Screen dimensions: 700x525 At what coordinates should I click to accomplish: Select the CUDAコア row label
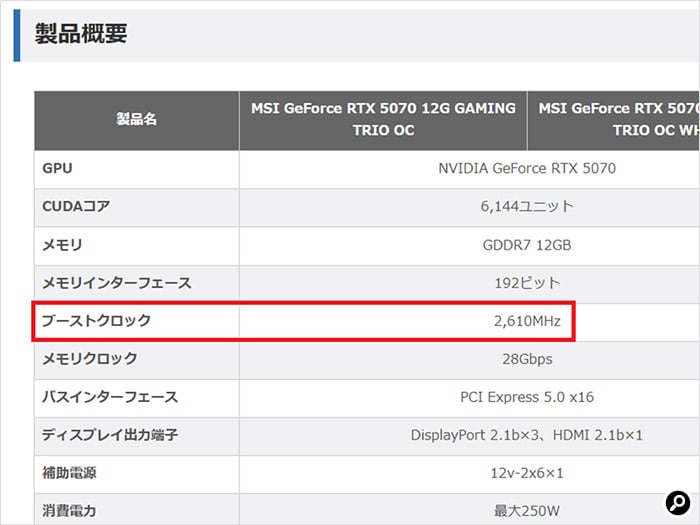[x=76, y=207]
